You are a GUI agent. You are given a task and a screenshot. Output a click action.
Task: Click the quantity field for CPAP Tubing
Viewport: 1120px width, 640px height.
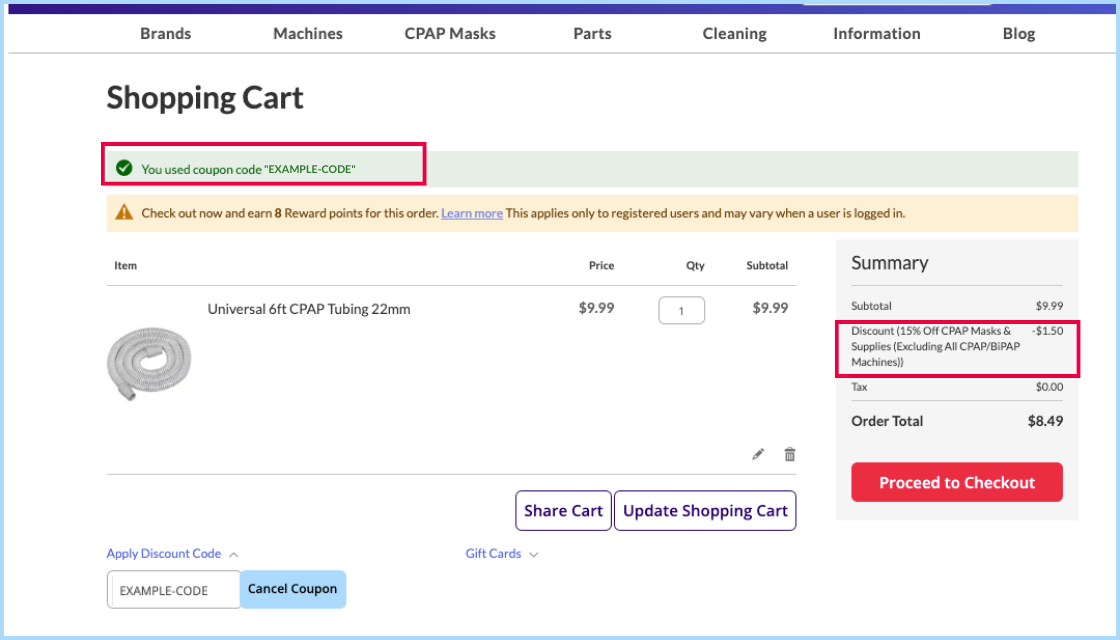coord(681,310)
